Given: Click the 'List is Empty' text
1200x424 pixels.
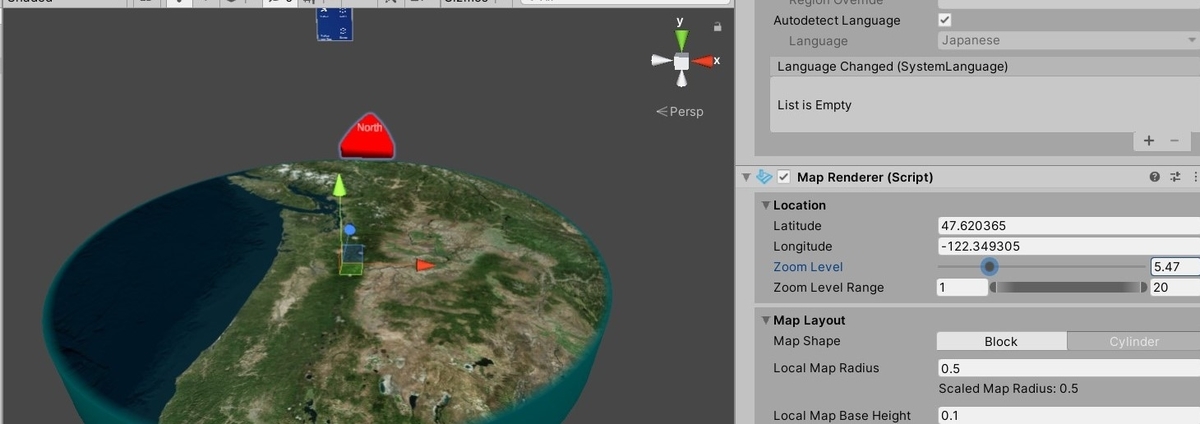Looking at the screenshot, I should pos(814,105).
